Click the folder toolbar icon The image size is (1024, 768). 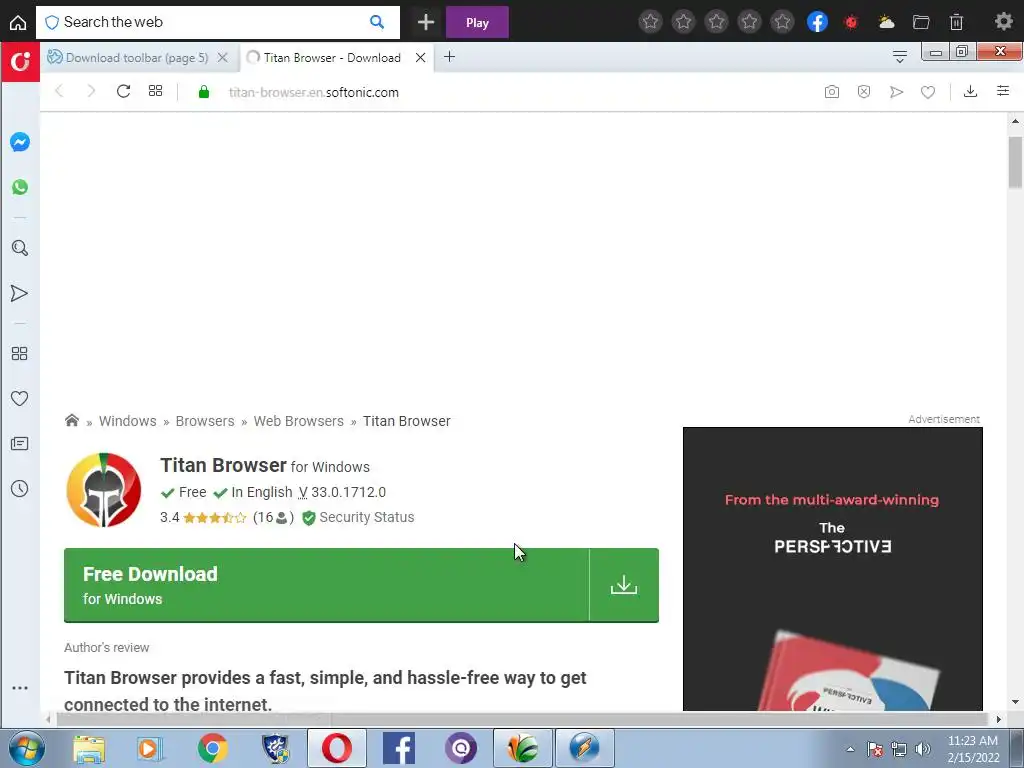coord(921,22)
